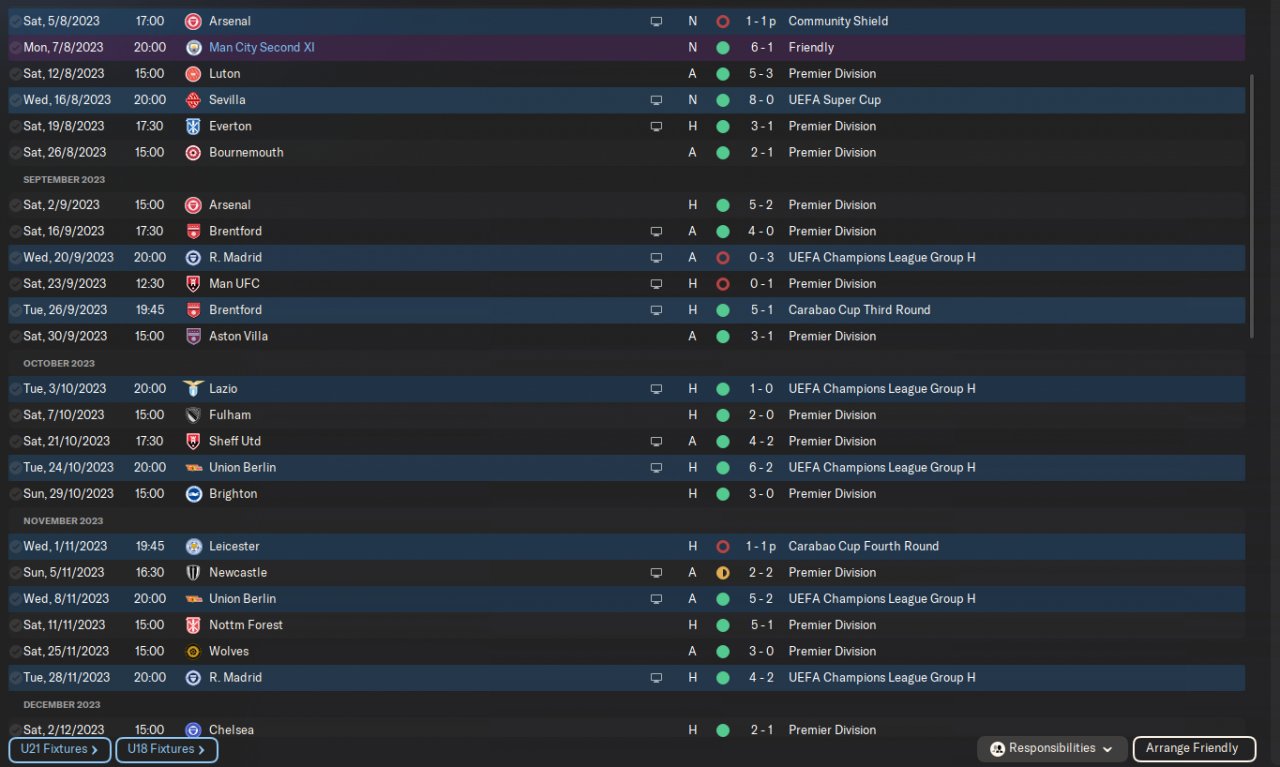Click the TV icon on the Community Shield row

(656, 21)
